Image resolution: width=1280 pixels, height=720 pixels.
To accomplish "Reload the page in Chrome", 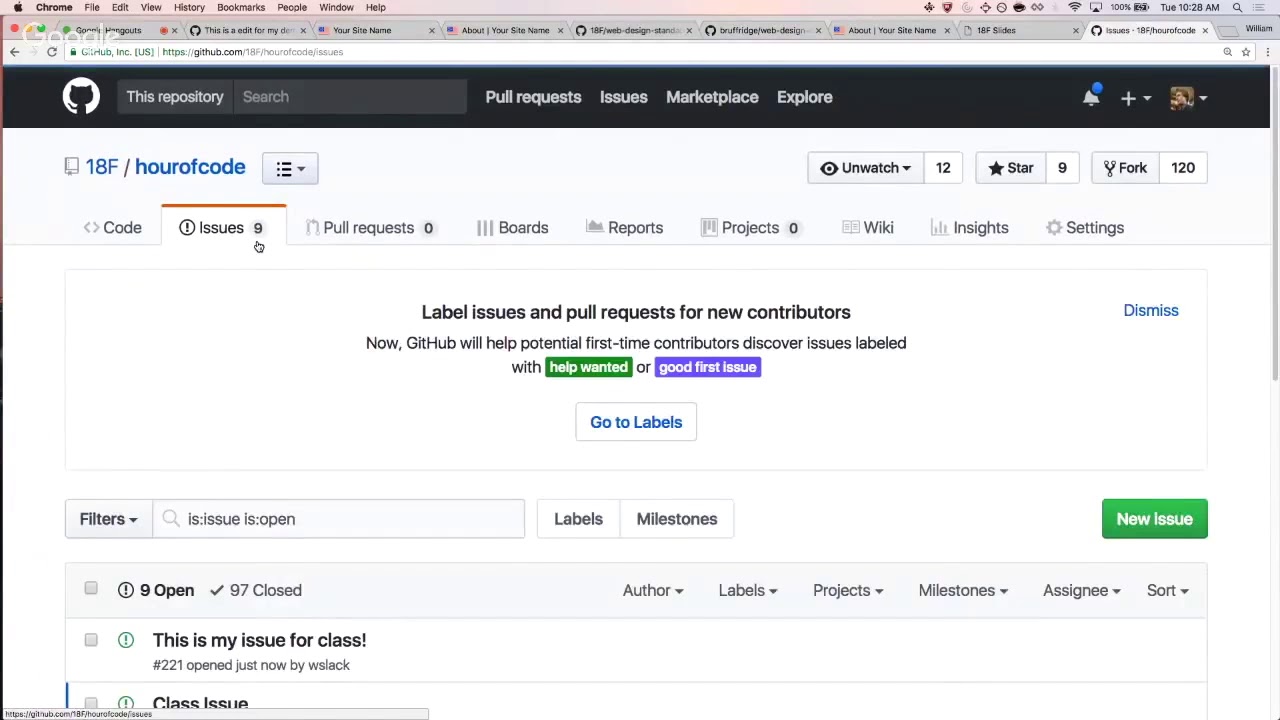I will coord(52,52).
